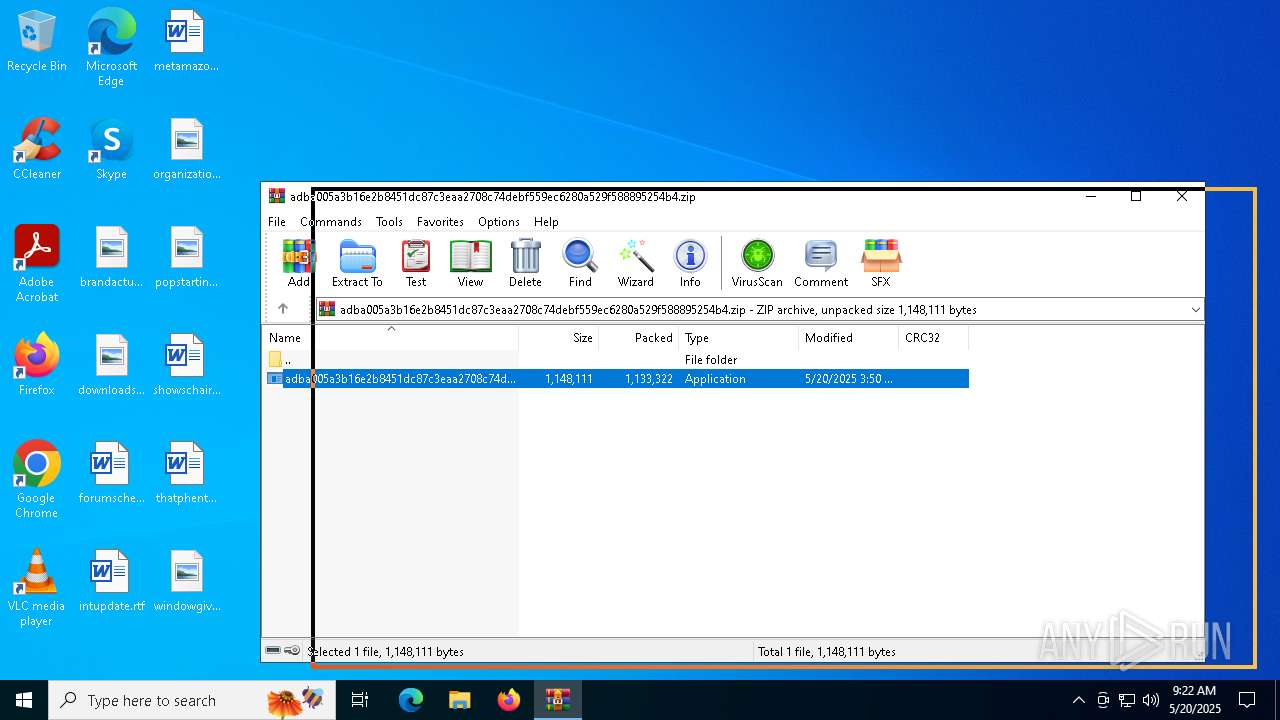
Task: Click WinRAR taskbar button
Action: (557, 700)
